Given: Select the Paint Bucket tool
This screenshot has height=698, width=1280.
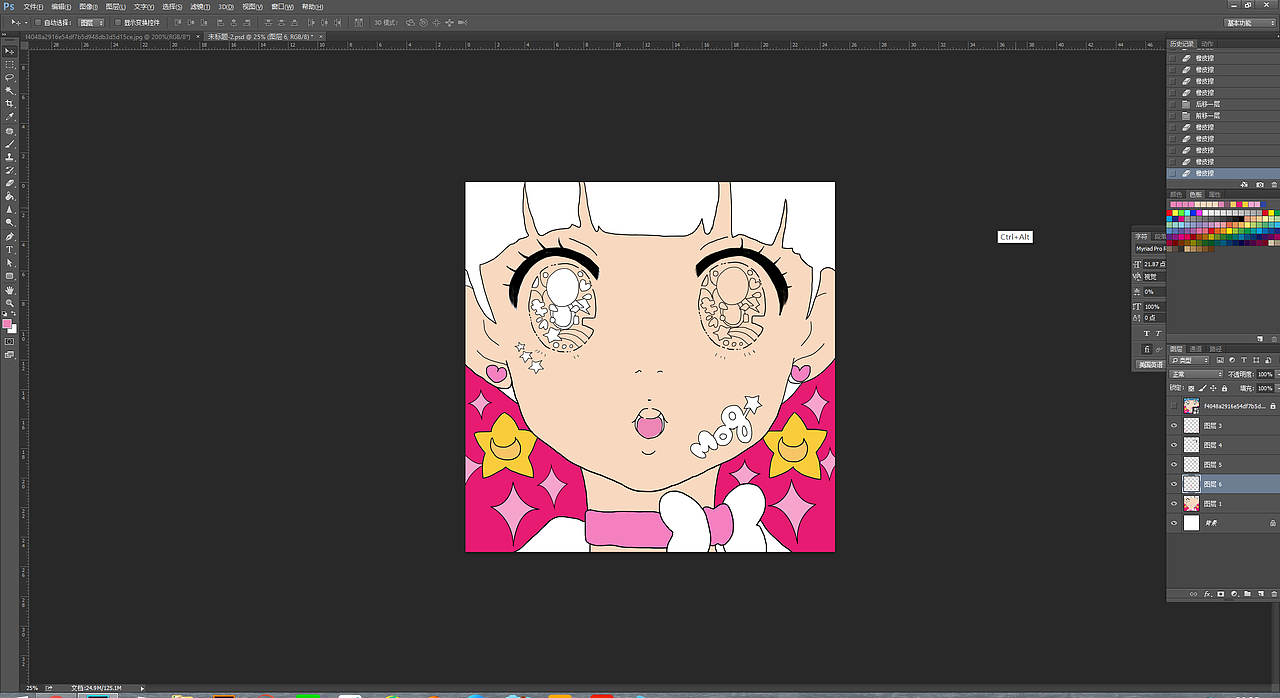Looking at the screenshot, I should [10, 196].
